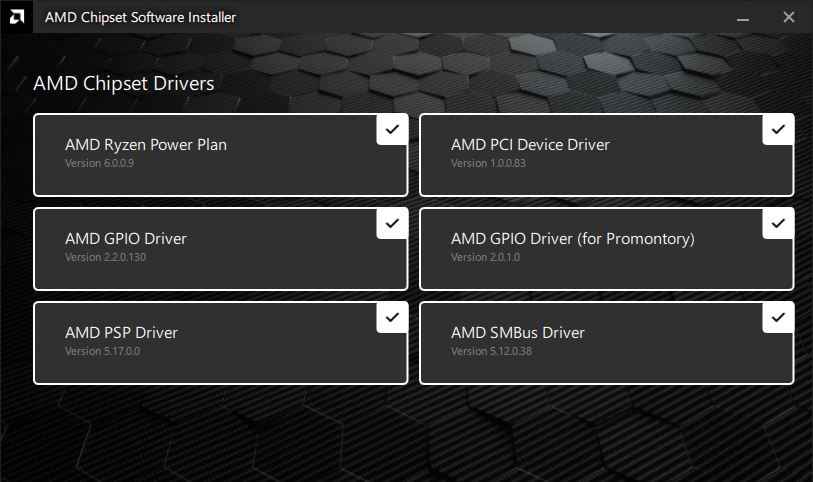
Task: Uncheck the AMD Ryzen Power Plan checkbox
Action: click(392, 130)
